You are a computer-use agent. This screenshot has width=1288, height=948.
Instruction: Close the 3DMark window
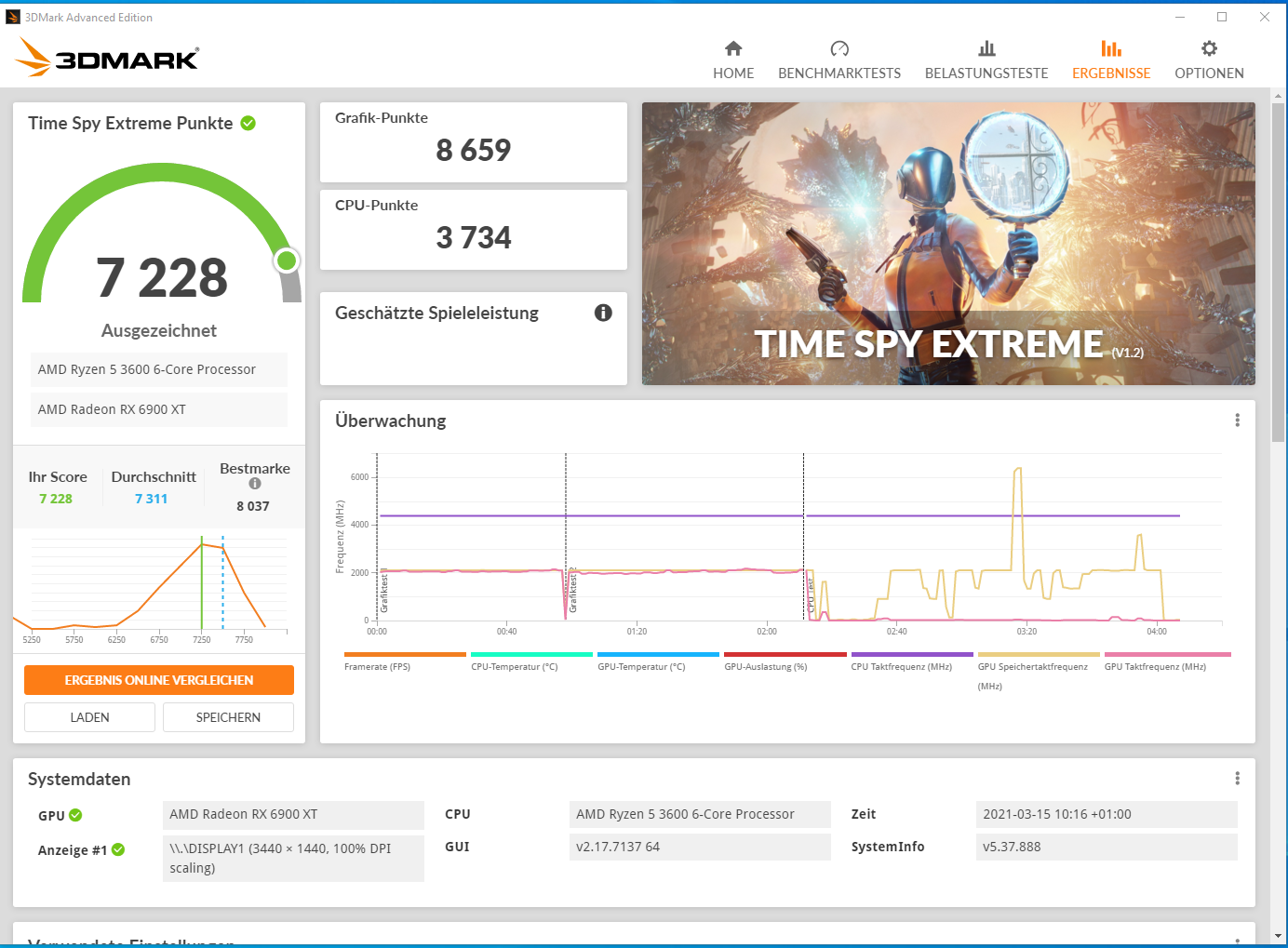point(1265,17)
